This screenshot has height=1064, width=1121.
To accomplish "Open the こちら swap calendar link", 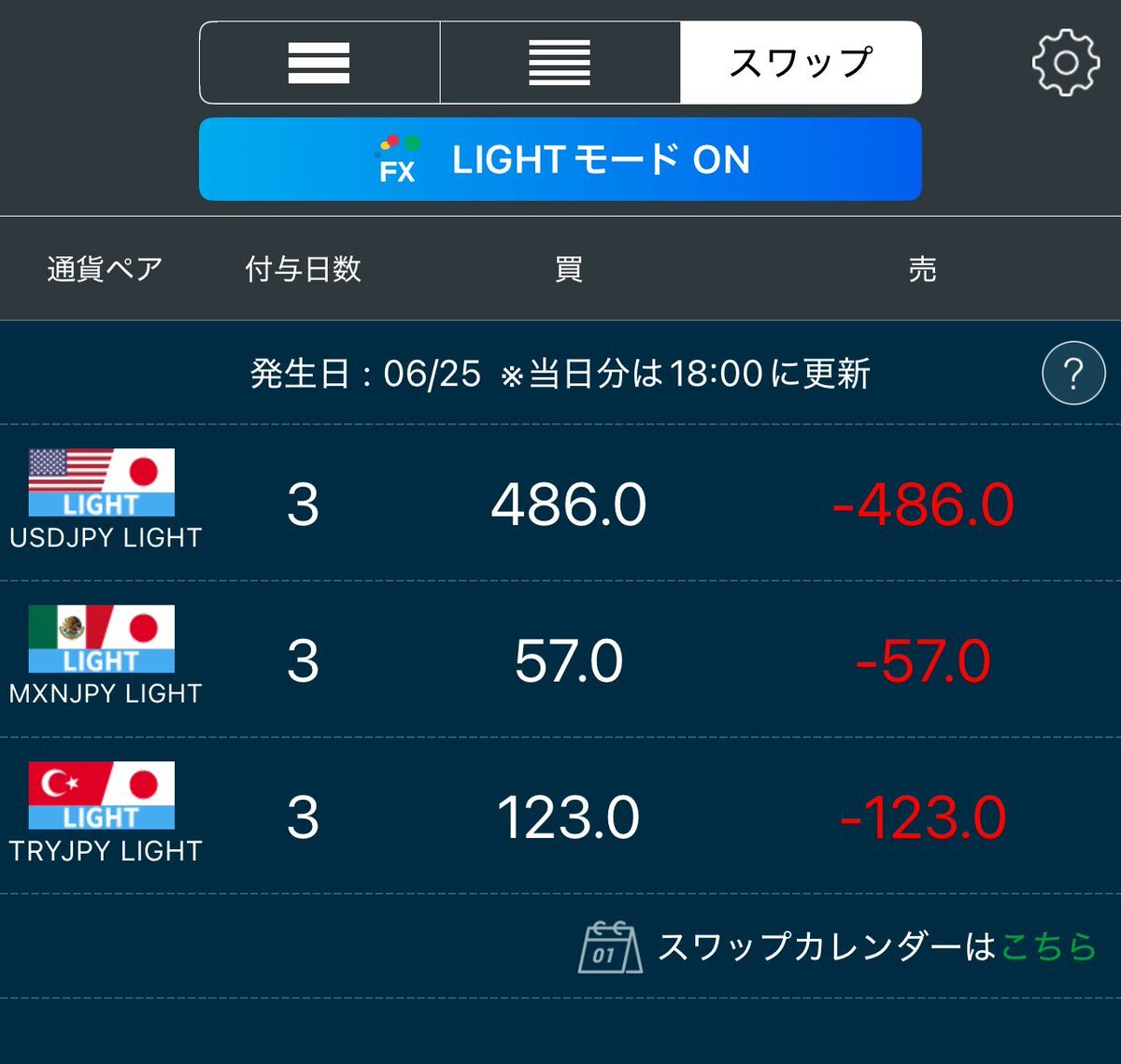I will 1048,947.
